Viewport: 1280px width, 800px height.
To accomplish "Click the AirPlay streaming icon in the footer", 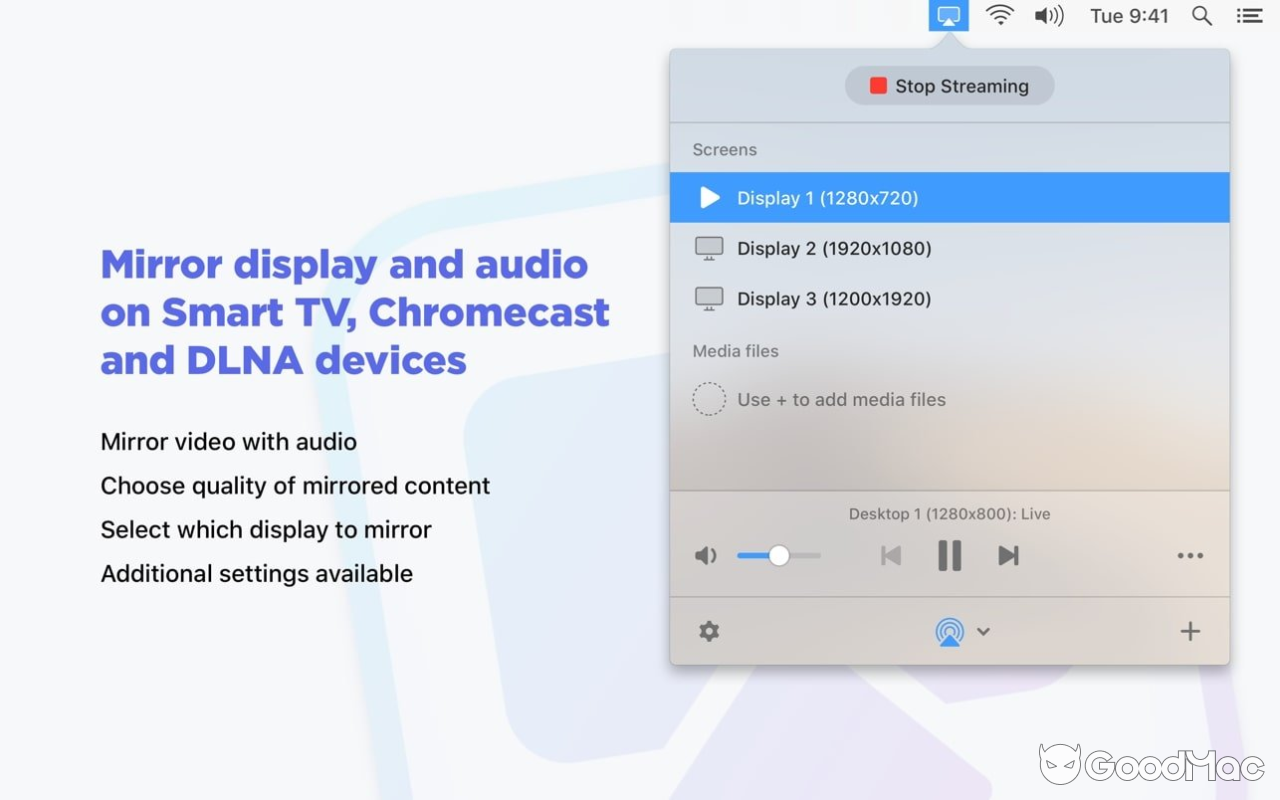I will click(948, 631).
